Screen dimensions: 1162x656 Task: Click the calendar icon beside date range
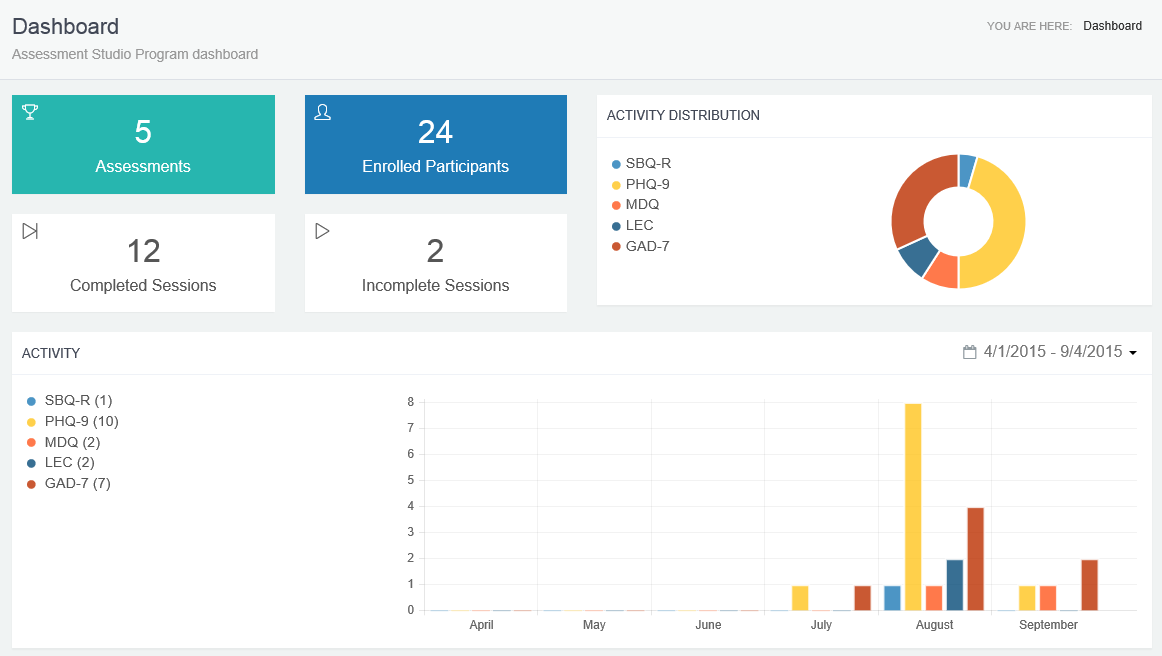(969, 352)
